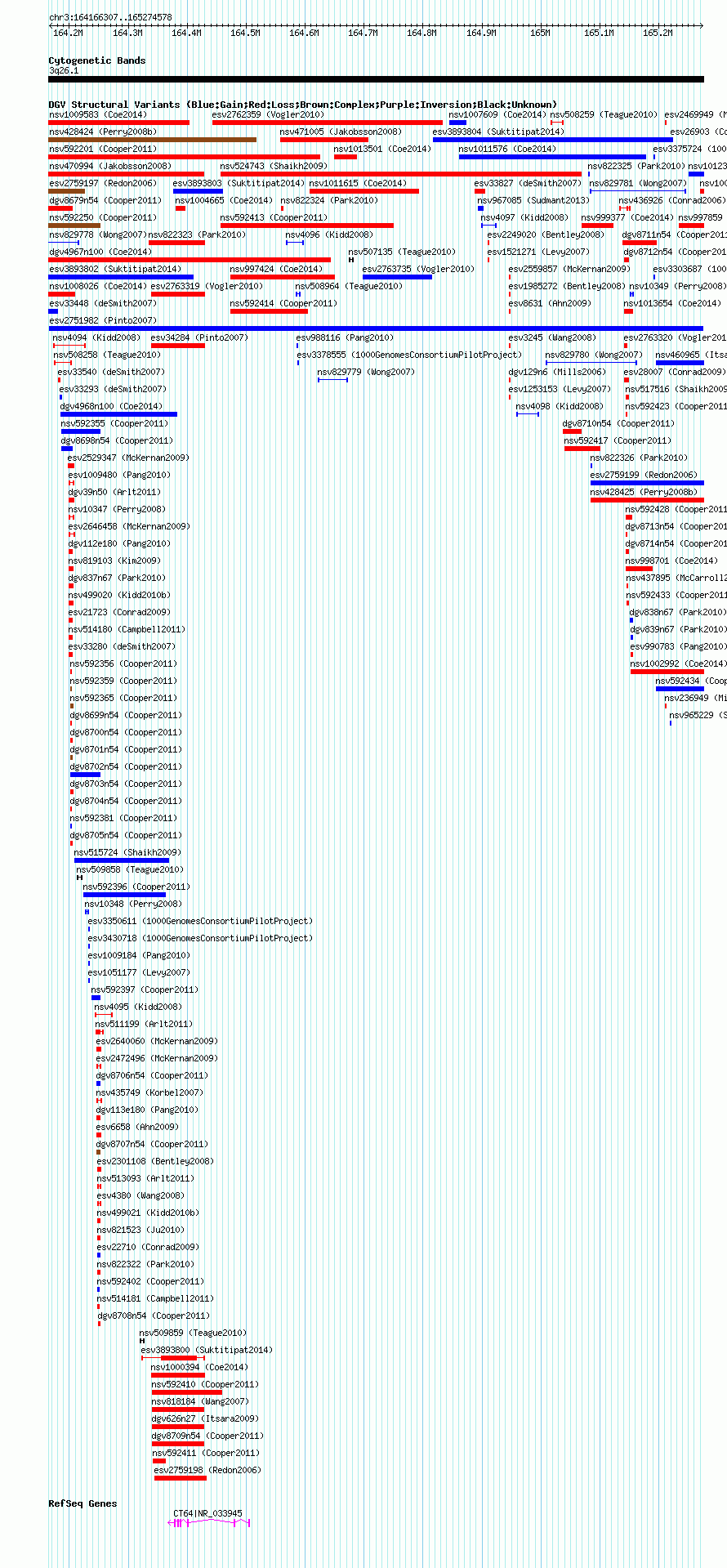The height and width of the screenshot is (1568, 727).
Task: Click the RefSeq Genes track title
Action: pyautogui.click(x=83, y=1503)
